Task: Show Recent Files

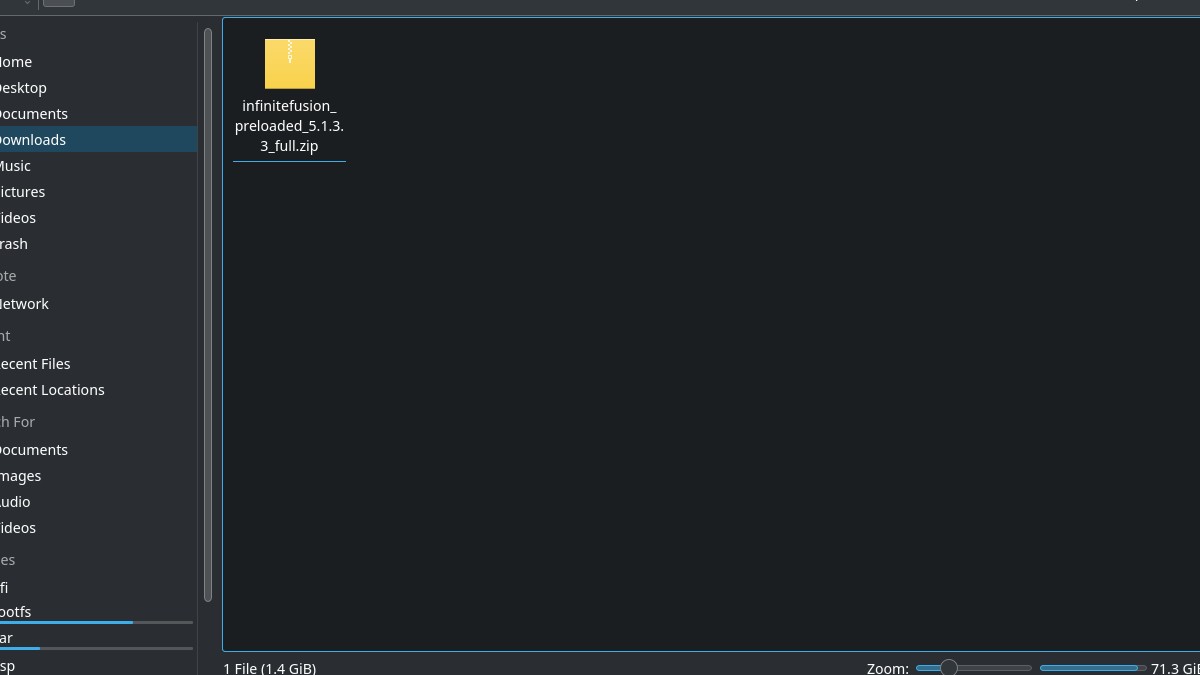Action: pyautogui.click(x=35, y=364)
